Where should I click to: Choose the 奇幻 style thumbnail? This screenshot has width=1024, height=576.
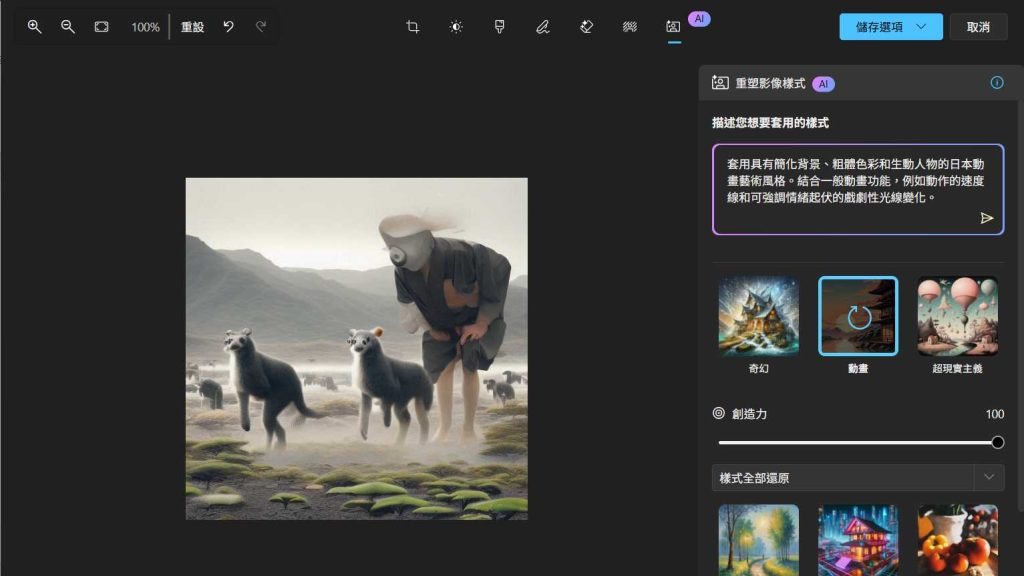[x=758, y=316]
